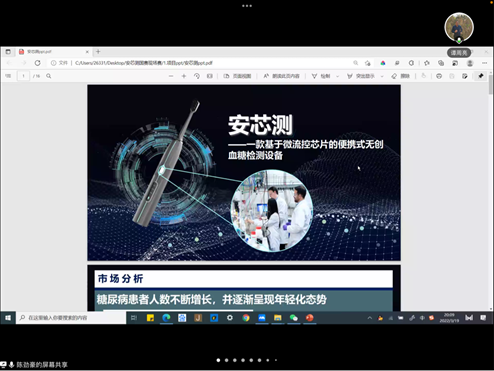Zoom in the PDF with plus icon
494x371 pixels.
pyautogui.click(x=184, y=76)
